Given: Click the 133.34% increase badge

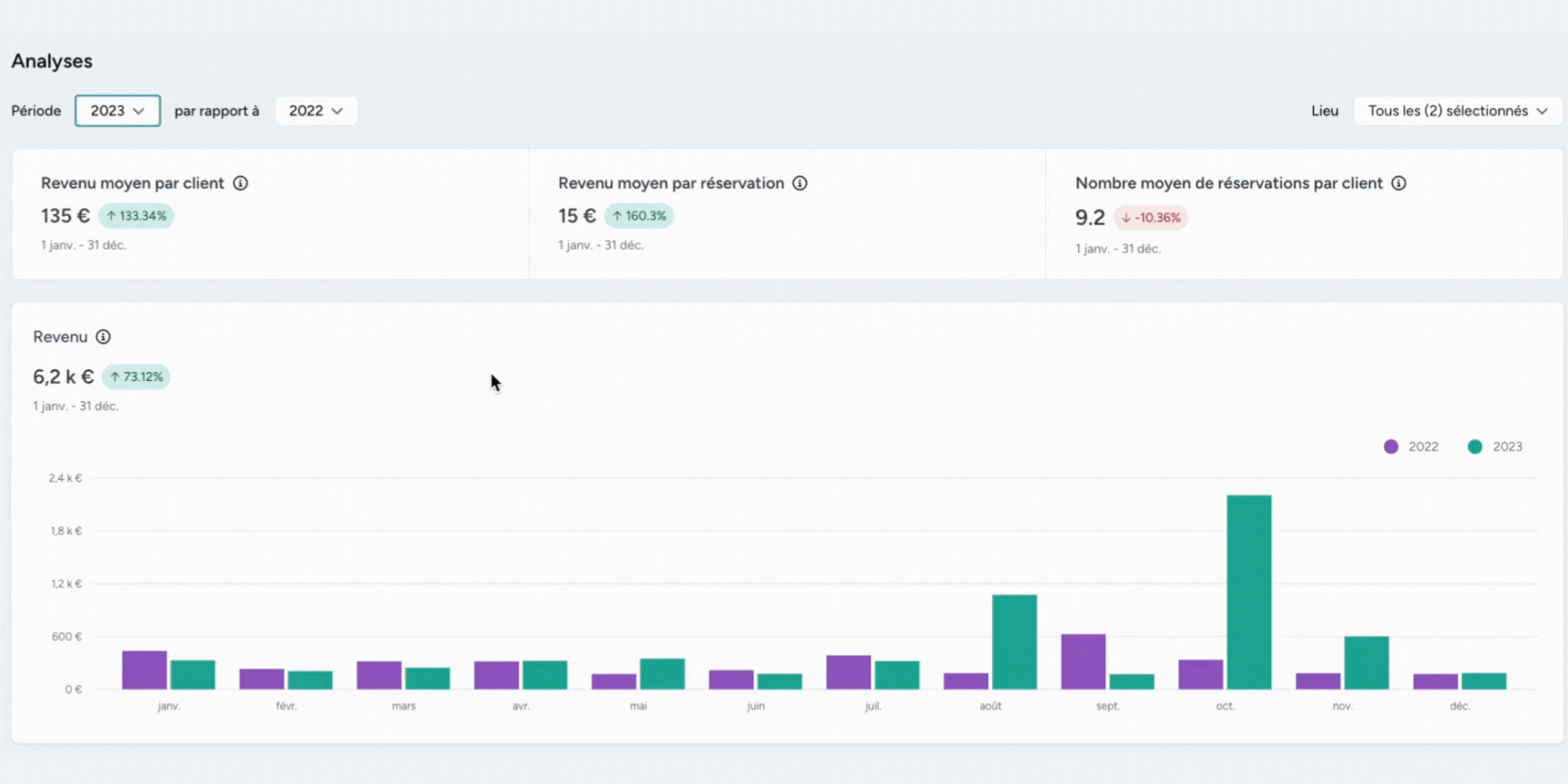Looking at the screenshot, I should tap(136, 216).
